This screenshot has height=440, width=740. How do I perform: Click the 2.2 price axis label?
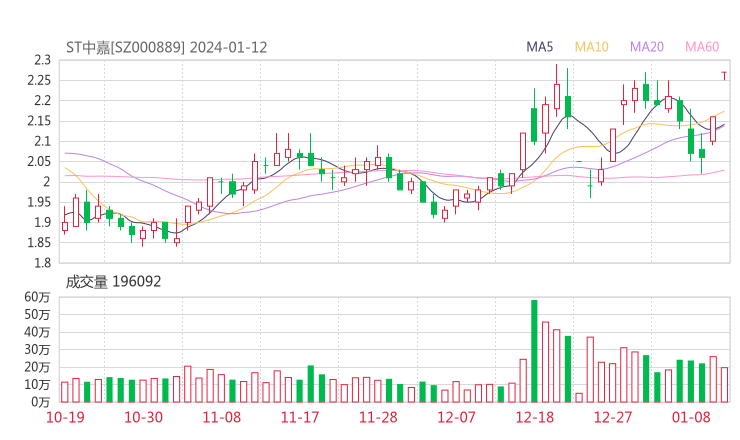point(42,101)
